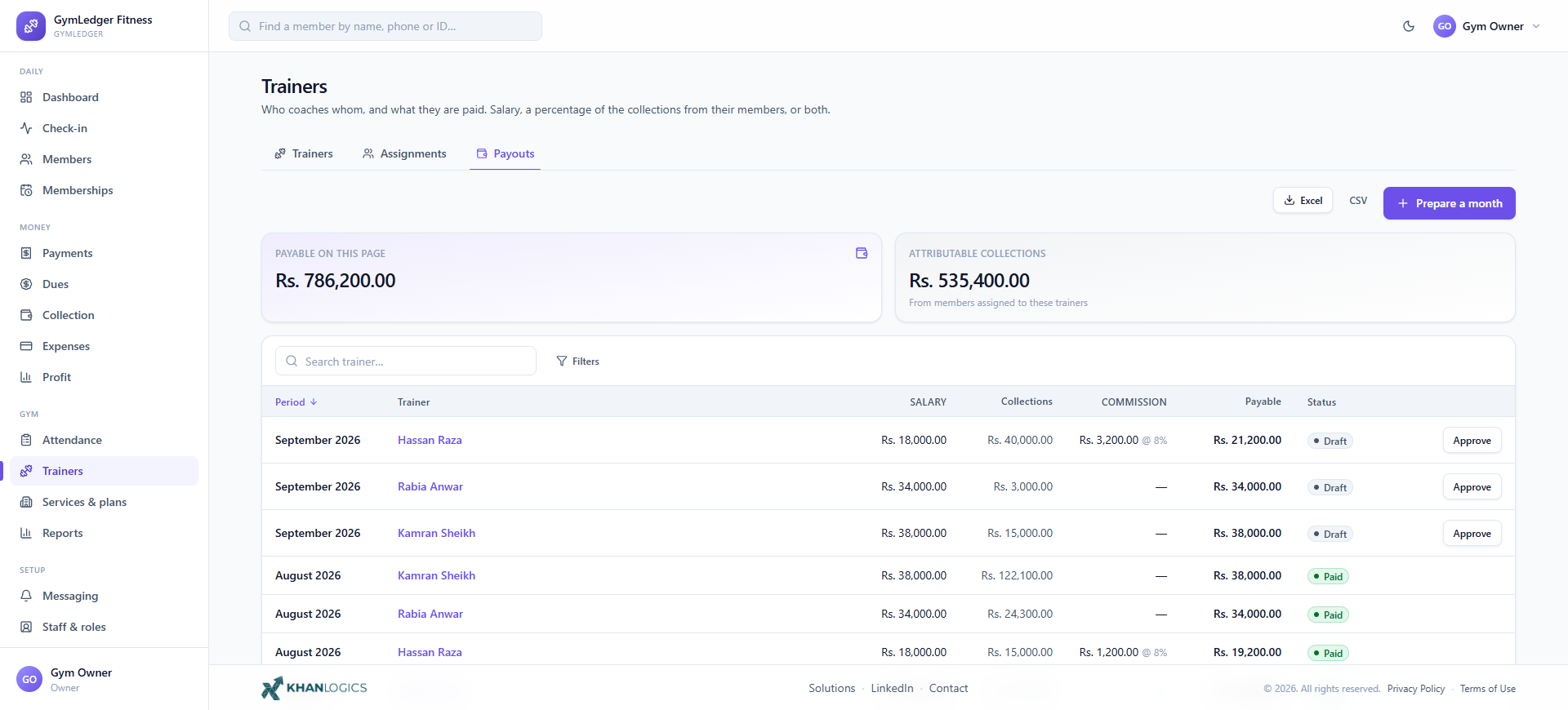1568x710 pixels.
Task: Visit the LinkedIn footer link
Action: click(x=892, y=688)
